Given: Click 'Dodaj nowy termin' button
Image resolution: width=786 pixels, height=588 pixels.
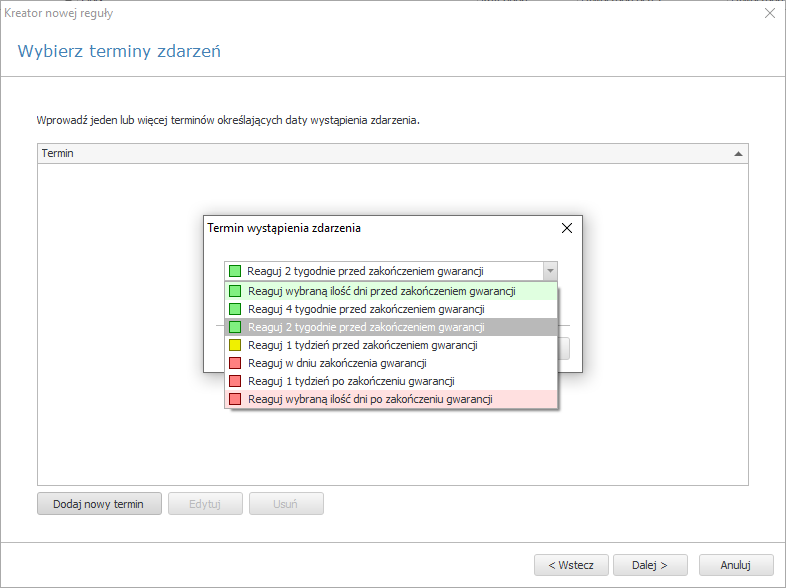Looking at the screenshot, I should [99, 504].
